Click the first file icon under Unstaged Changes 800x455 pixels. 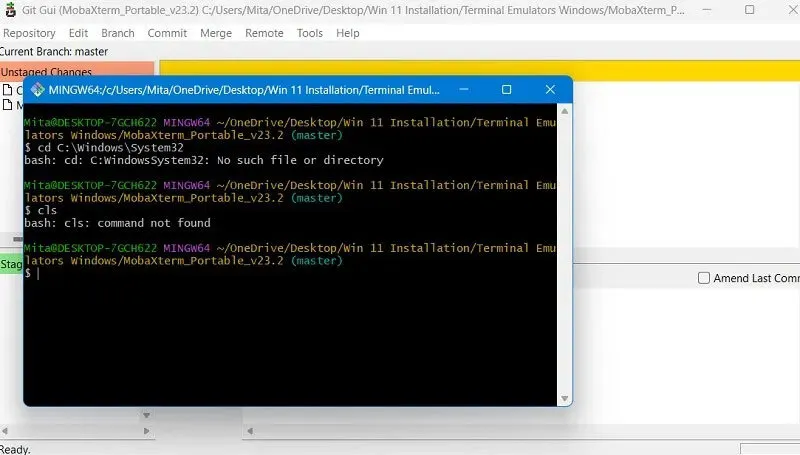tap(7, 90)
